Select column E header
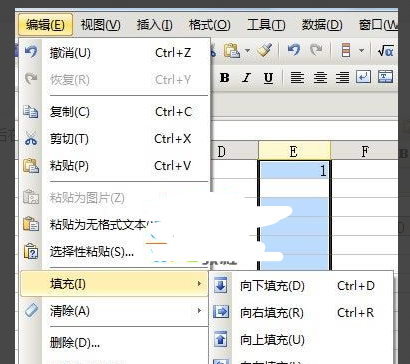The width and height of the screenshot is (410, 364). 294,151
